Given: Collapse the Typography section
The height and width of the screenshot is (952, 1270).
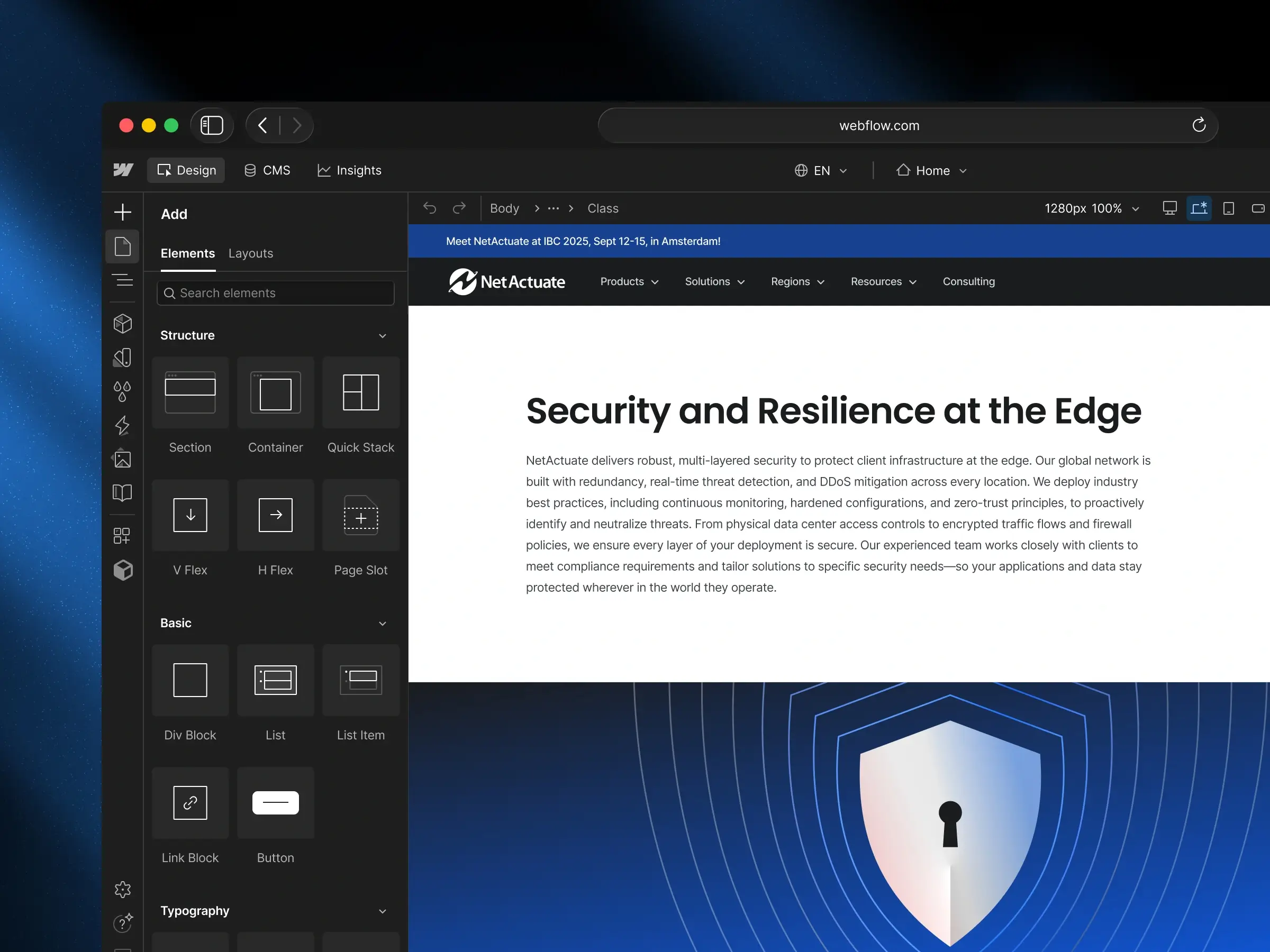Looking at the screenshot, I should pyautogui.click(x=383, y=911).
